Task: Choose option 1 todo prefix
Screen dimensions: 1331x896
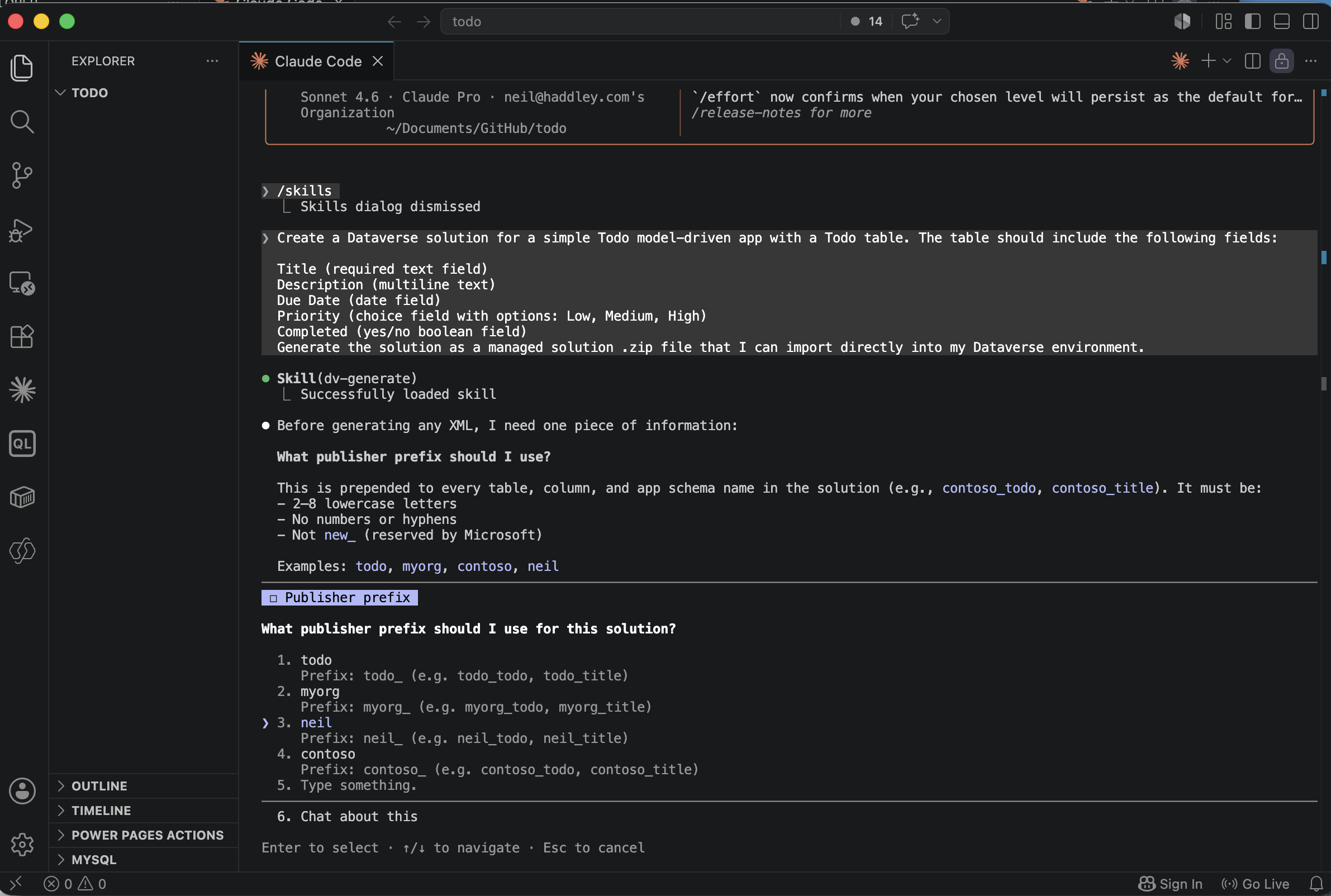Action: pos(316,660)
